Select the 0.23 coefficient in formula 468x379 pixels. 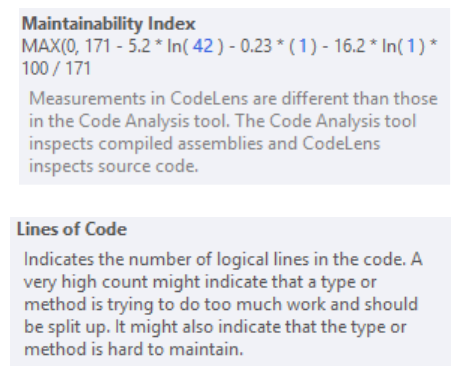point(256,46)
